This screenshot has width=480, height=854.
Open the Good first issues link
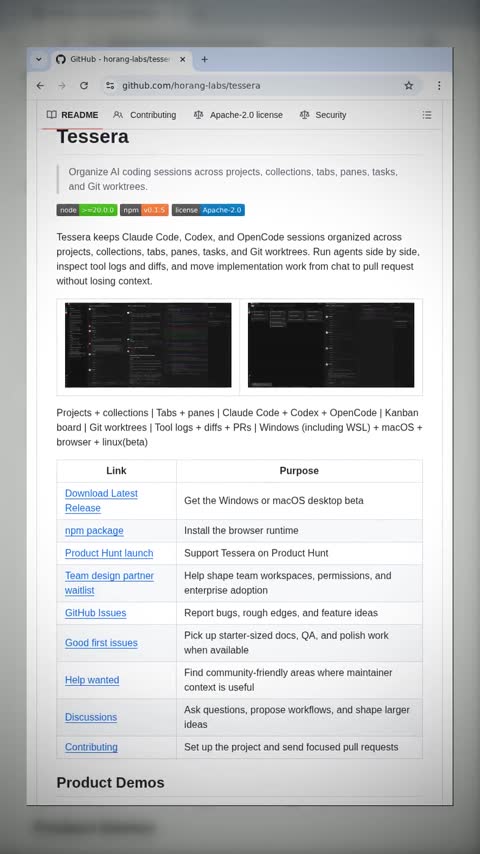101,643
